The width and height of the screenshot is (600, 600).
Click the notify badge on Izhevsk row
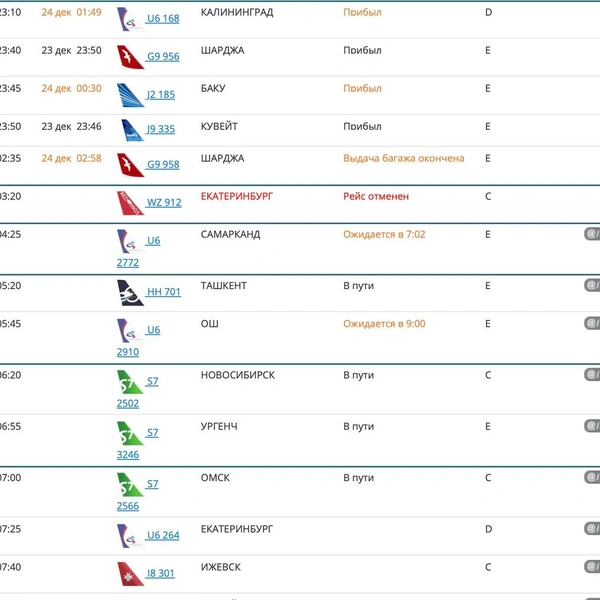[x=592, y=567]
